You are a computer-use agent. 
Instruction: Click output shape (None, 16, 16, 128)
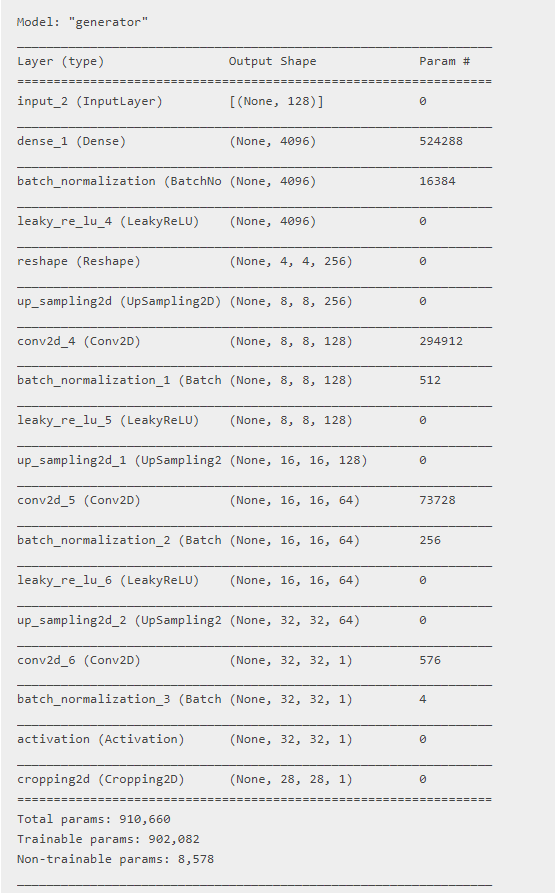(x=298, y=460)
